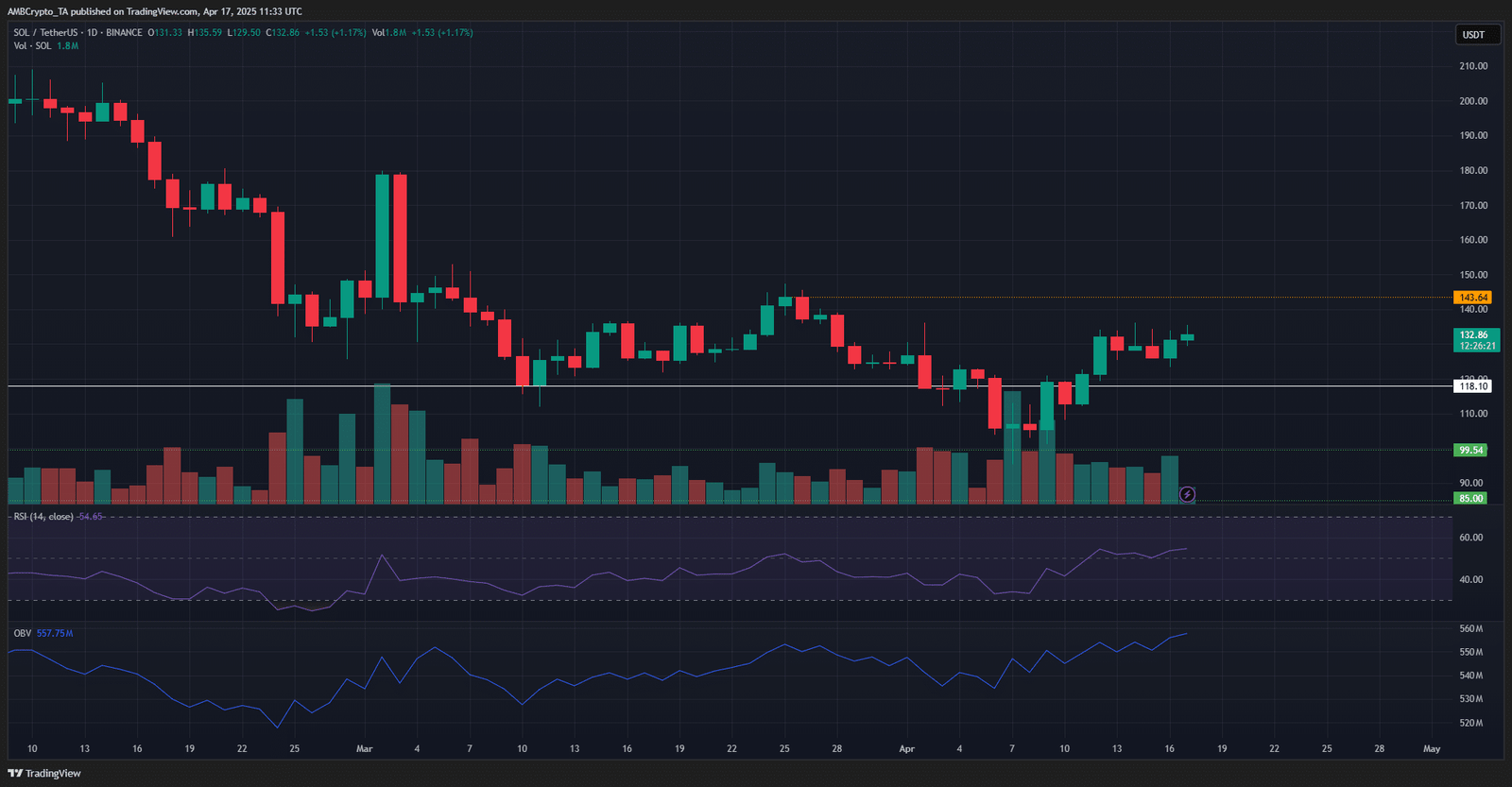Click the 560M OBV axis label
Screen dimensions: 1512x787
pos(1471,628)
